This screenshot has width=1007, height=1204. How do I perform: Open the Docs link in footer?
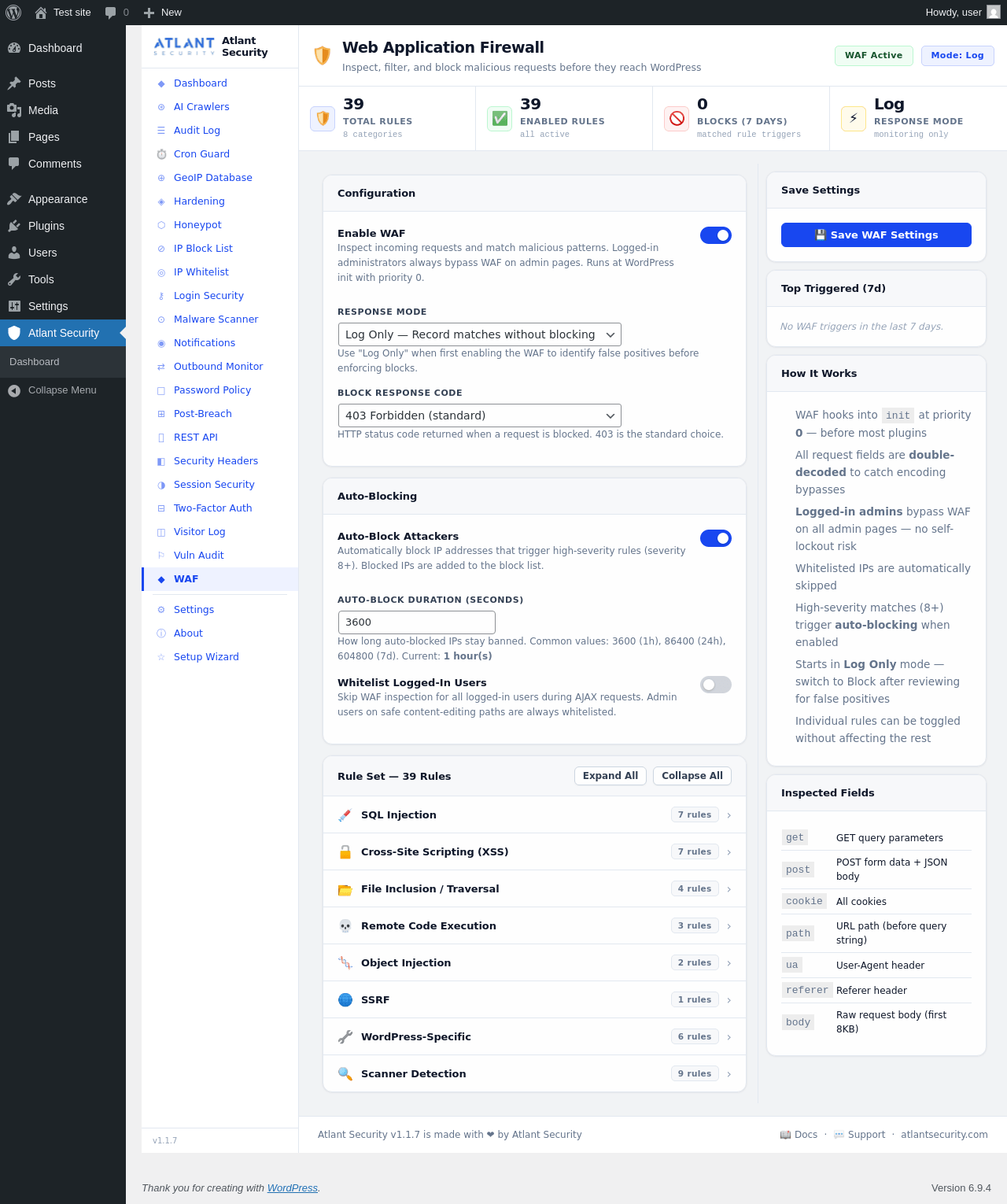click(x=799, y=1135)
